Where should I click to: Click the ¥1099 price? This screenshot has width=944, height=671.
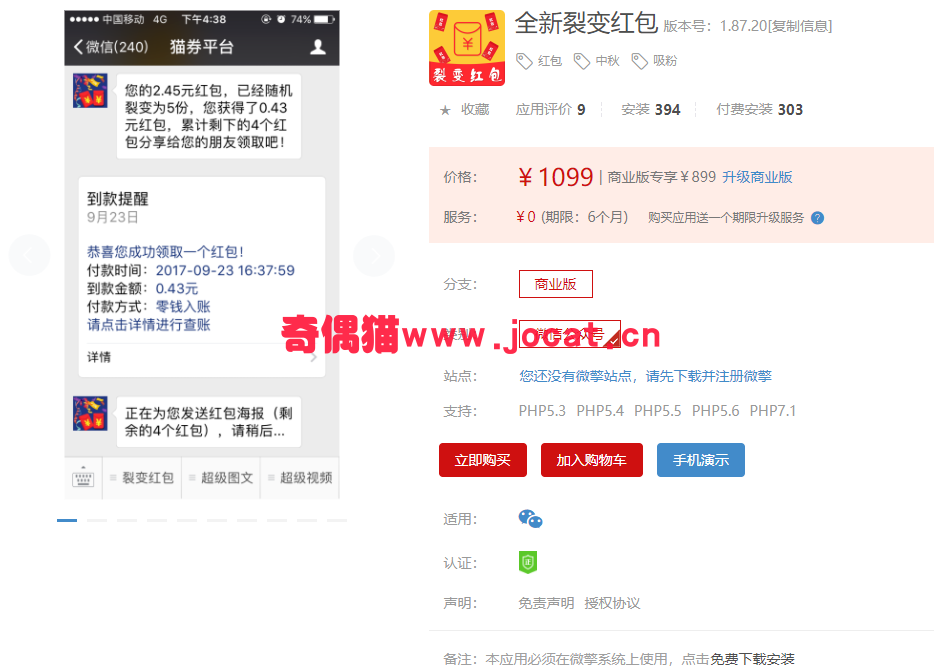click(555, 177)
